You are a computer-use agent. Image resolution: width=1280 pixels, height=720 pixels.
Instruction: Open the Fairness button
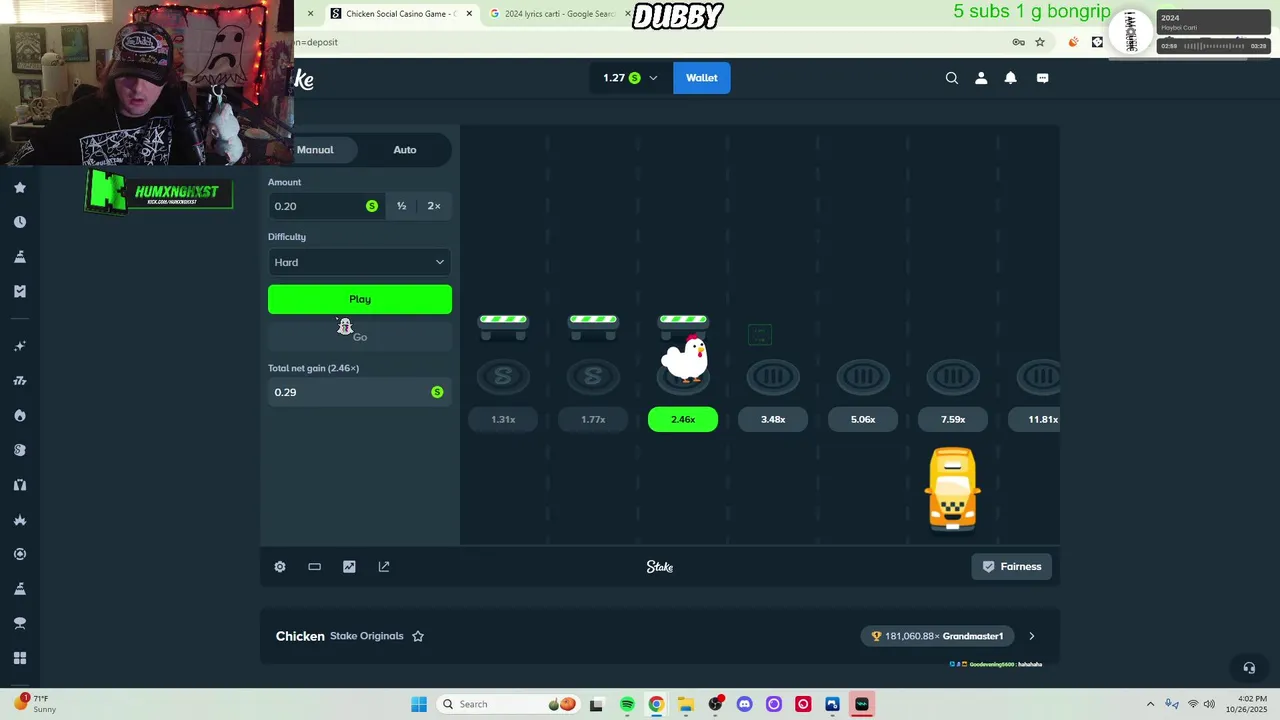[1012, 567]
